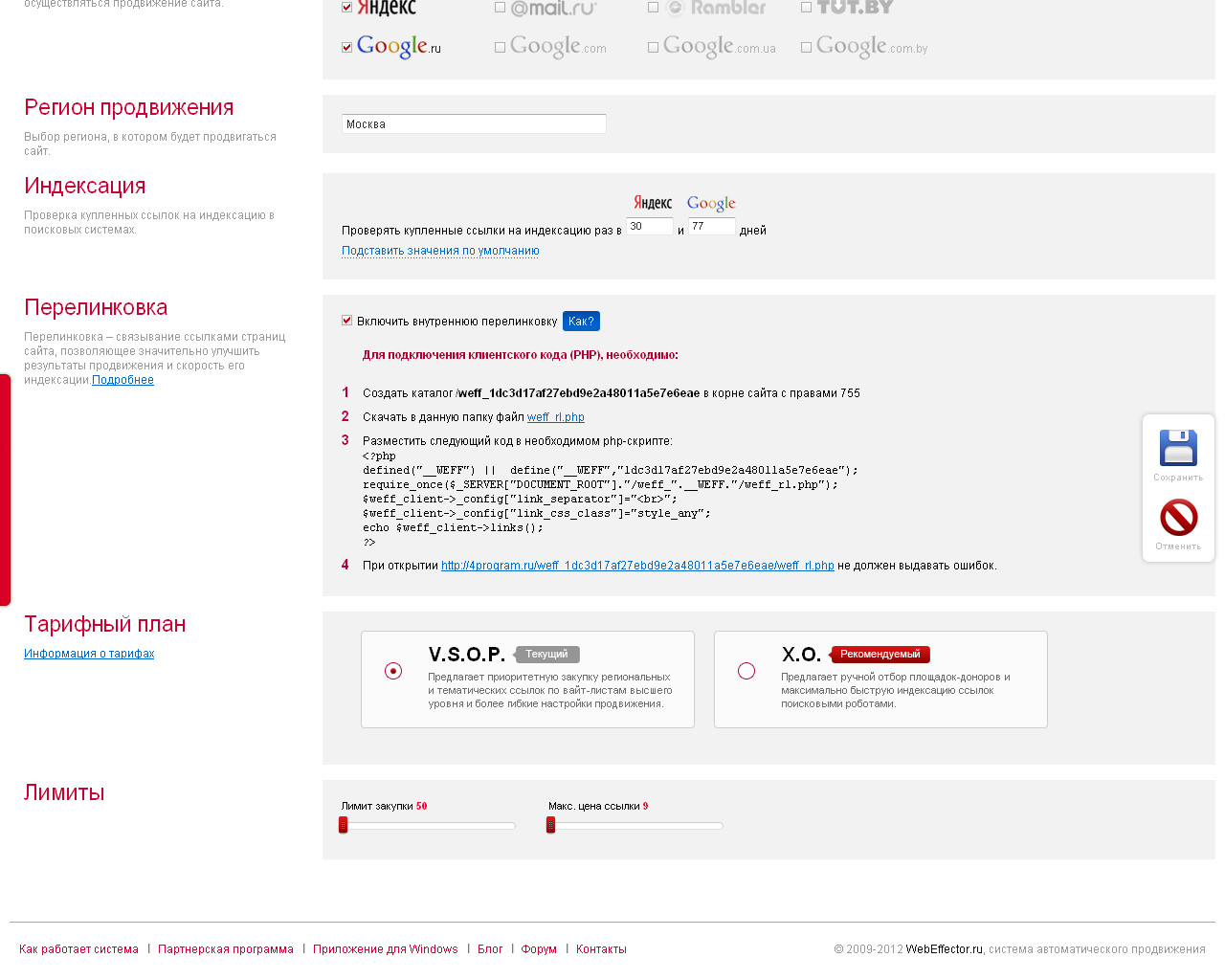Click the blue 'Как?' button
Image resolution: width=1225 pixels, height=980 pixels.
coord(581,322)
